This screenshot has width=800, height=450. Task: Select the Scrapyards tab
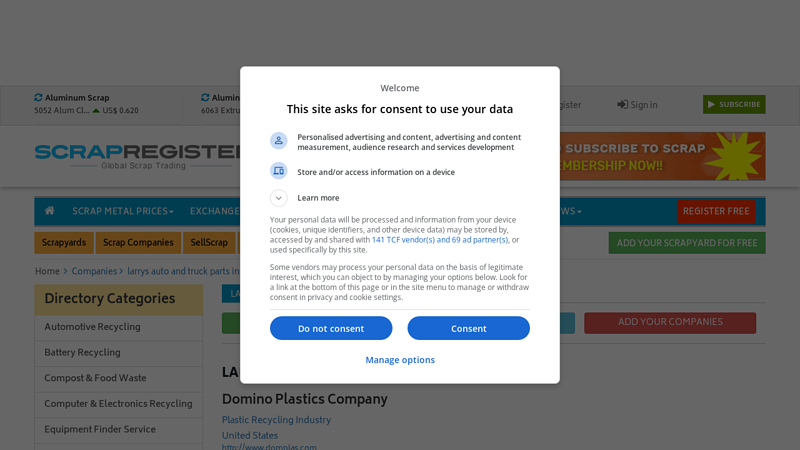pyautogui.click(x=64, y=242)
